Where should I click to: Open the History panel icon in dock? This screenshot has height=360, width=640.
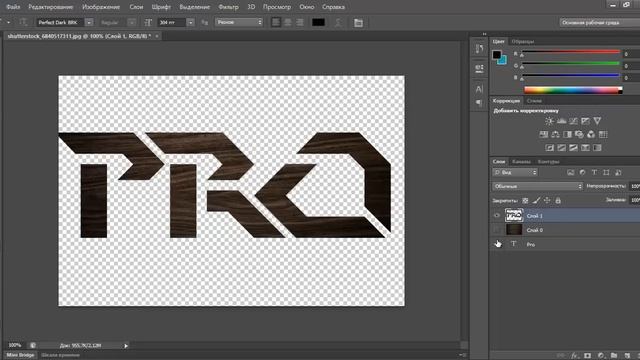tap(479, 49)
